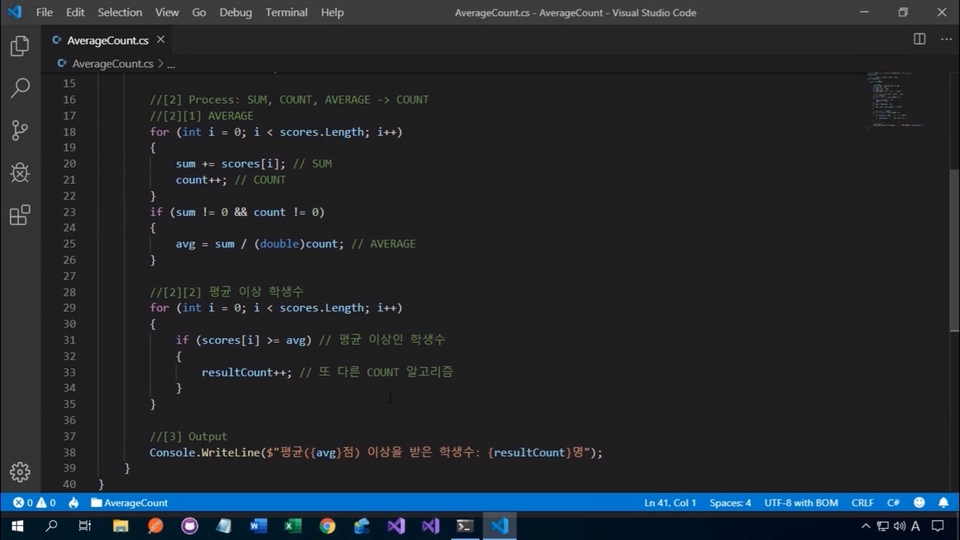Open the Debug menu
The height and width of the screenshot is (540, 960).
[x=236, y=12]
